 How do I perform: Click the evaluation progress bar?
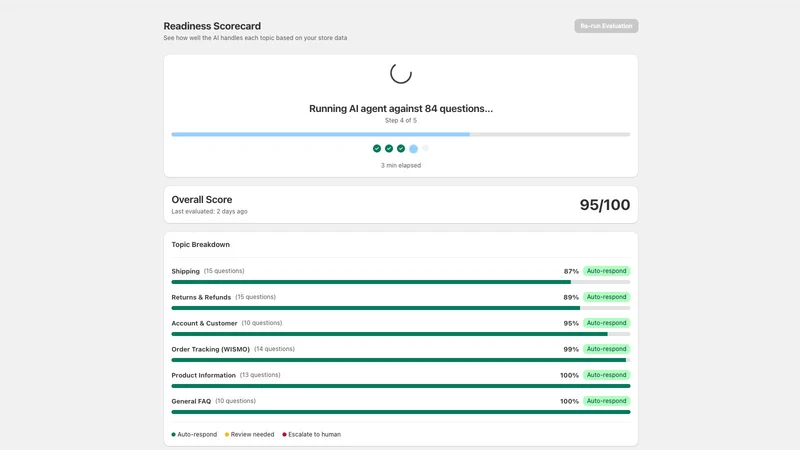coord(401,135)
